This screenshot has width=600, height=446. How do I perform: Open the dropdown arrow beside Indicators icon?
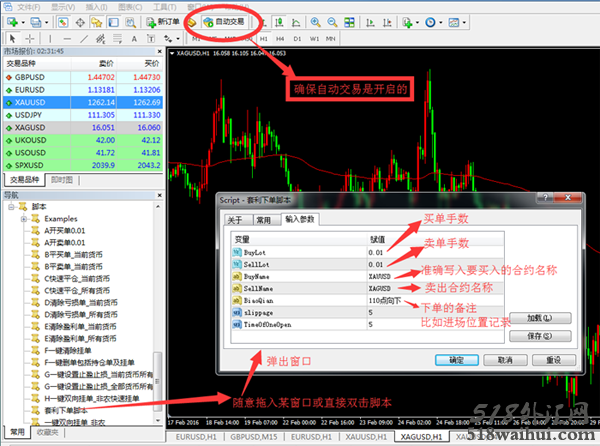417,22
